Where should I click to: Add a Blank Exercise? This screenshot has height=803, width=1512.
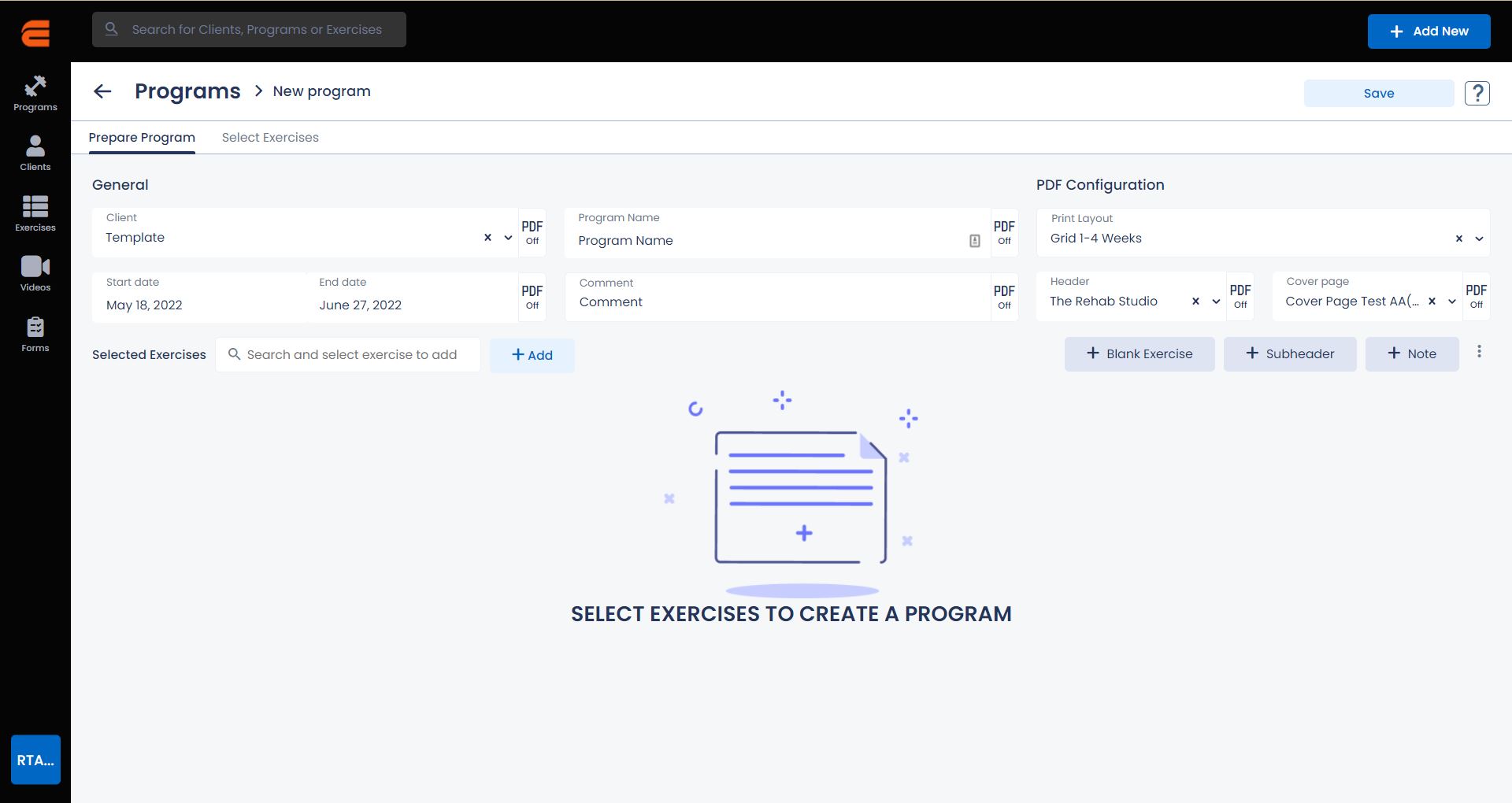(1139, 354)
